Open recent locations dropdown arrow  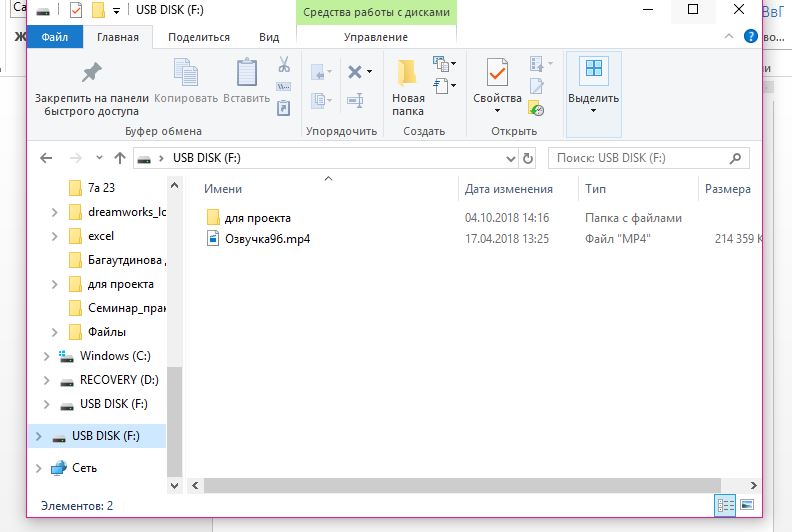(99, 158)
